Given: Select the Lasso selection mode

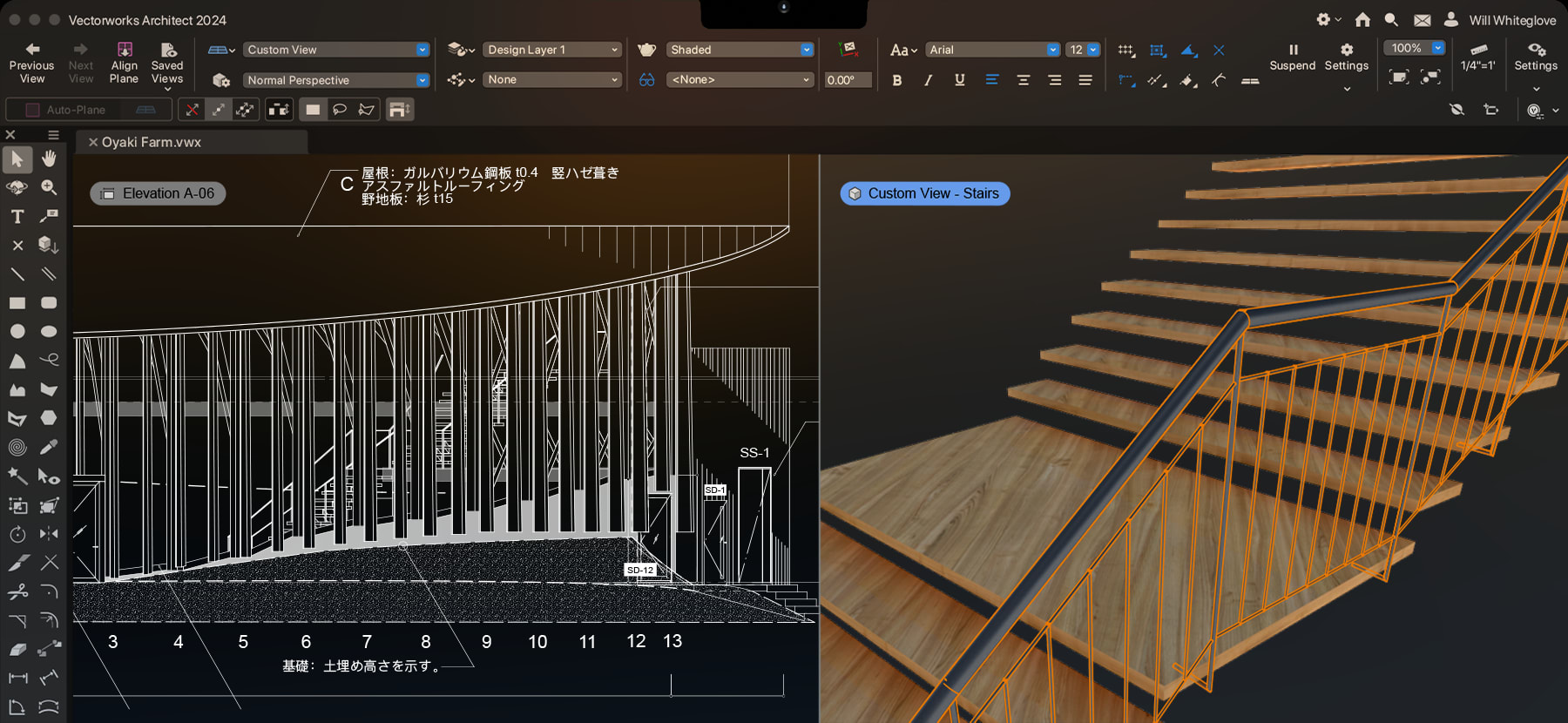Looking at the screenshot, I should tap(340, 110).
